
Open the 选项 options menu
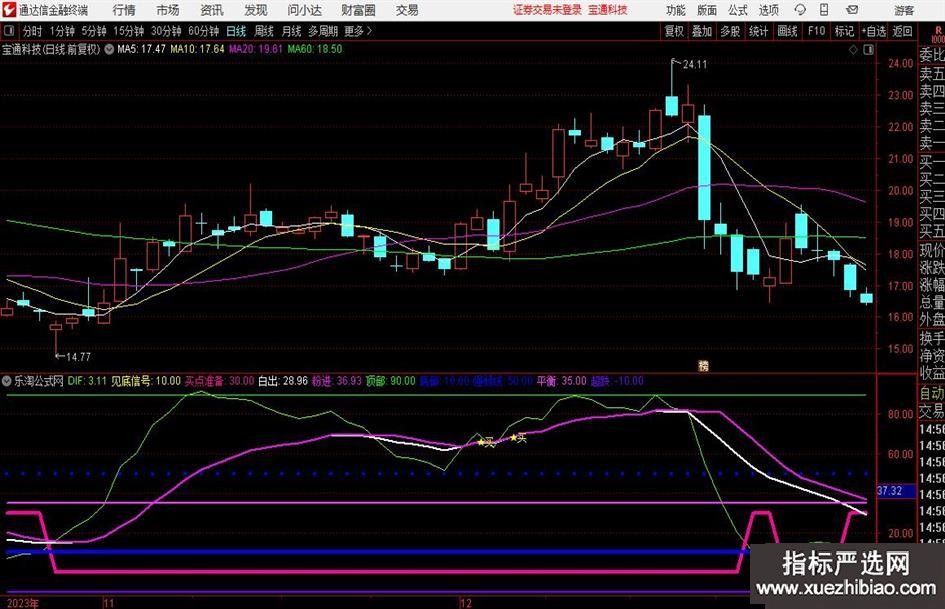tap(768, 10)
